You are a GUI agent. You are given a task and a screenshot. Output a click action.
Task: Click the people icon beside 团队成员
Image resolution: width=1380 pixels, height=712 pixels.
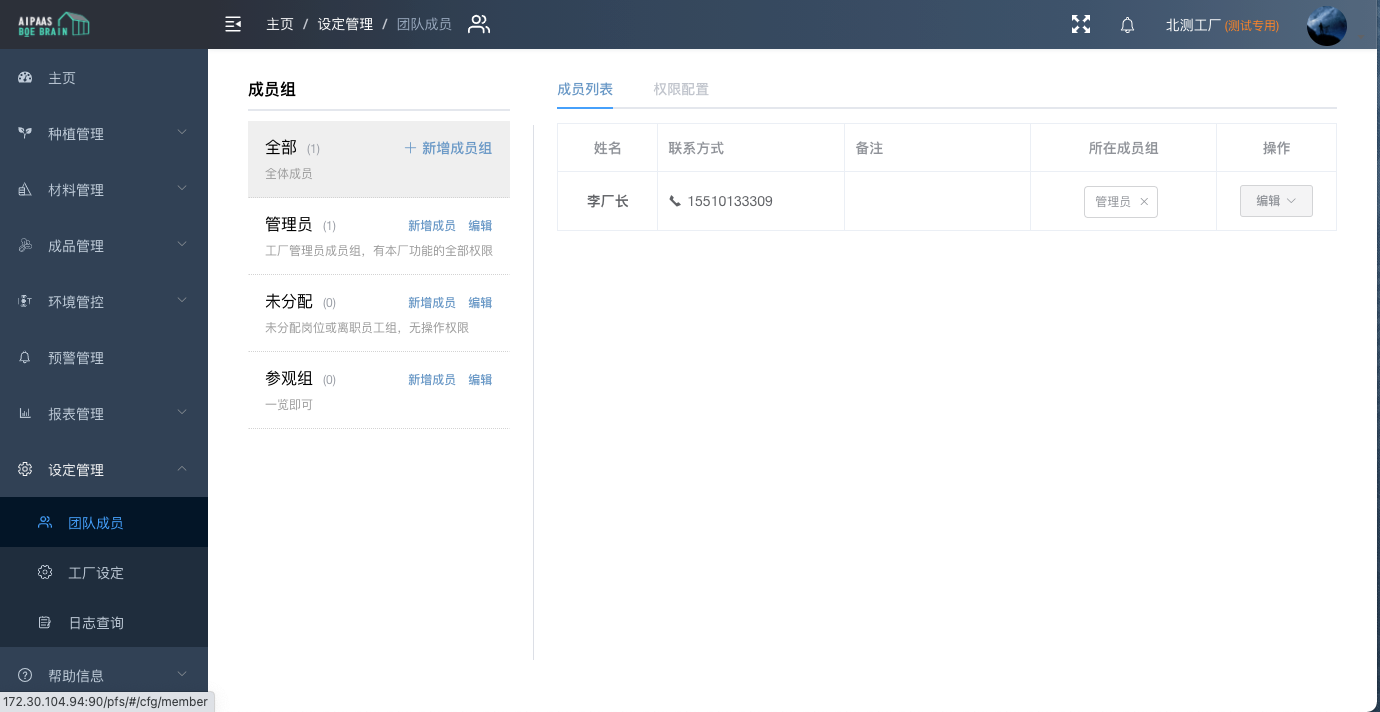tap(45, 522)
